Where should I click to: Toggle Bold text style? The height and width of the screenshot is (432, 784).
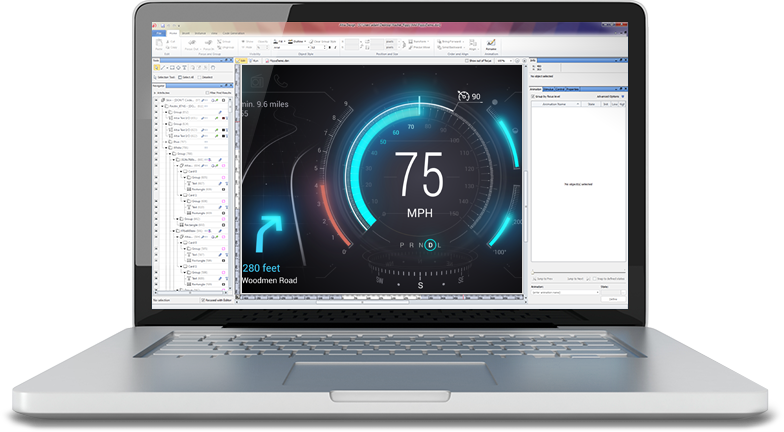[x=330, y=48]
